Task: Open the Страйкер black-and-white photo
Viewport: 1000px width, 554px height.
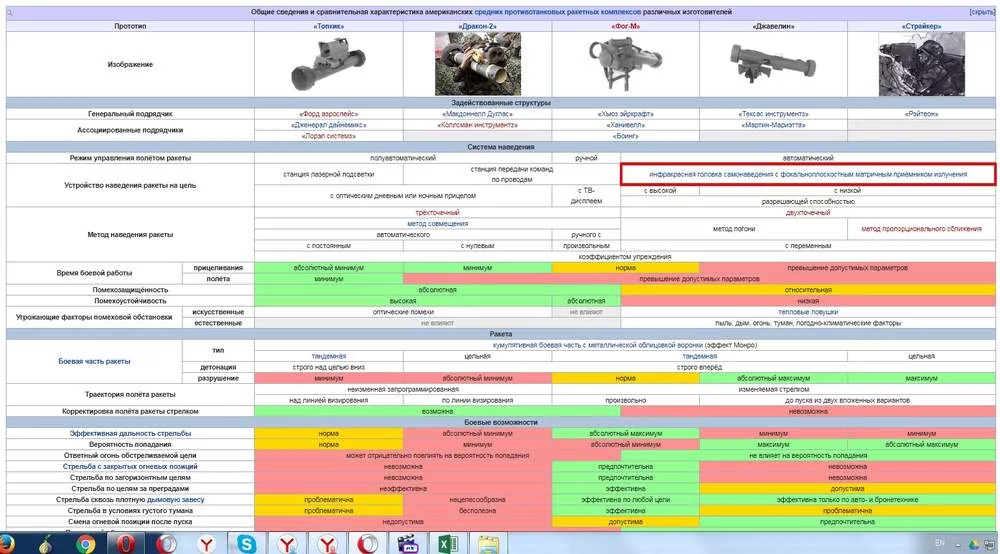Action: coord(922,64)
